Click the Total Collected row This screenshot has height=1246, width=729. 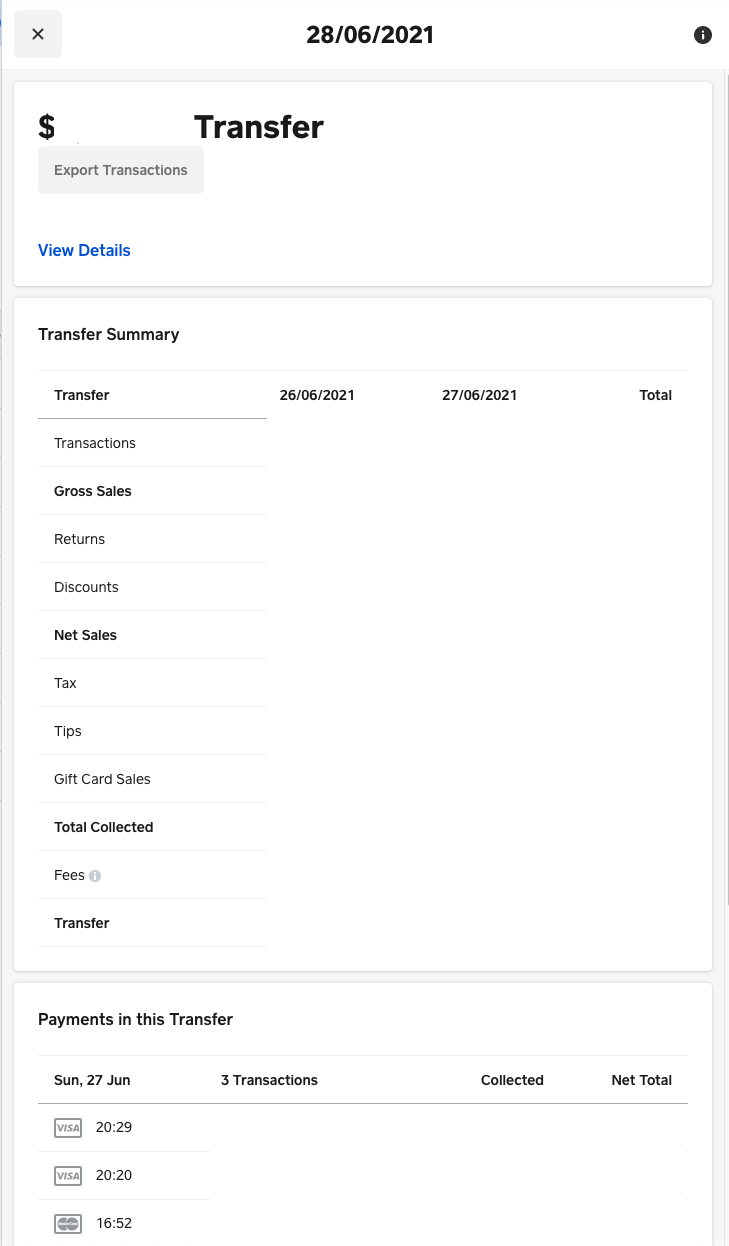tap(103, 827)
